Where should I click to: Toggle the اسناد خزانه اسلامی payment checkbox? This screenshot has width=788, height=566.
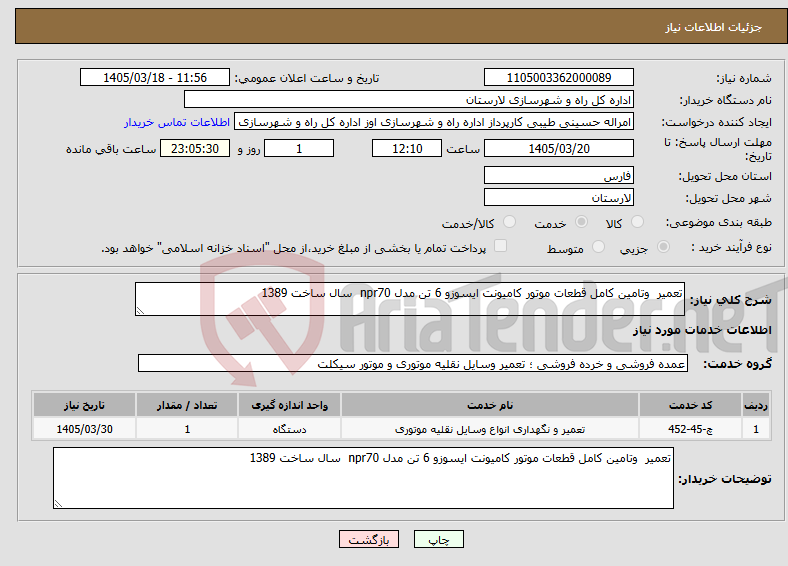[500, 246]
